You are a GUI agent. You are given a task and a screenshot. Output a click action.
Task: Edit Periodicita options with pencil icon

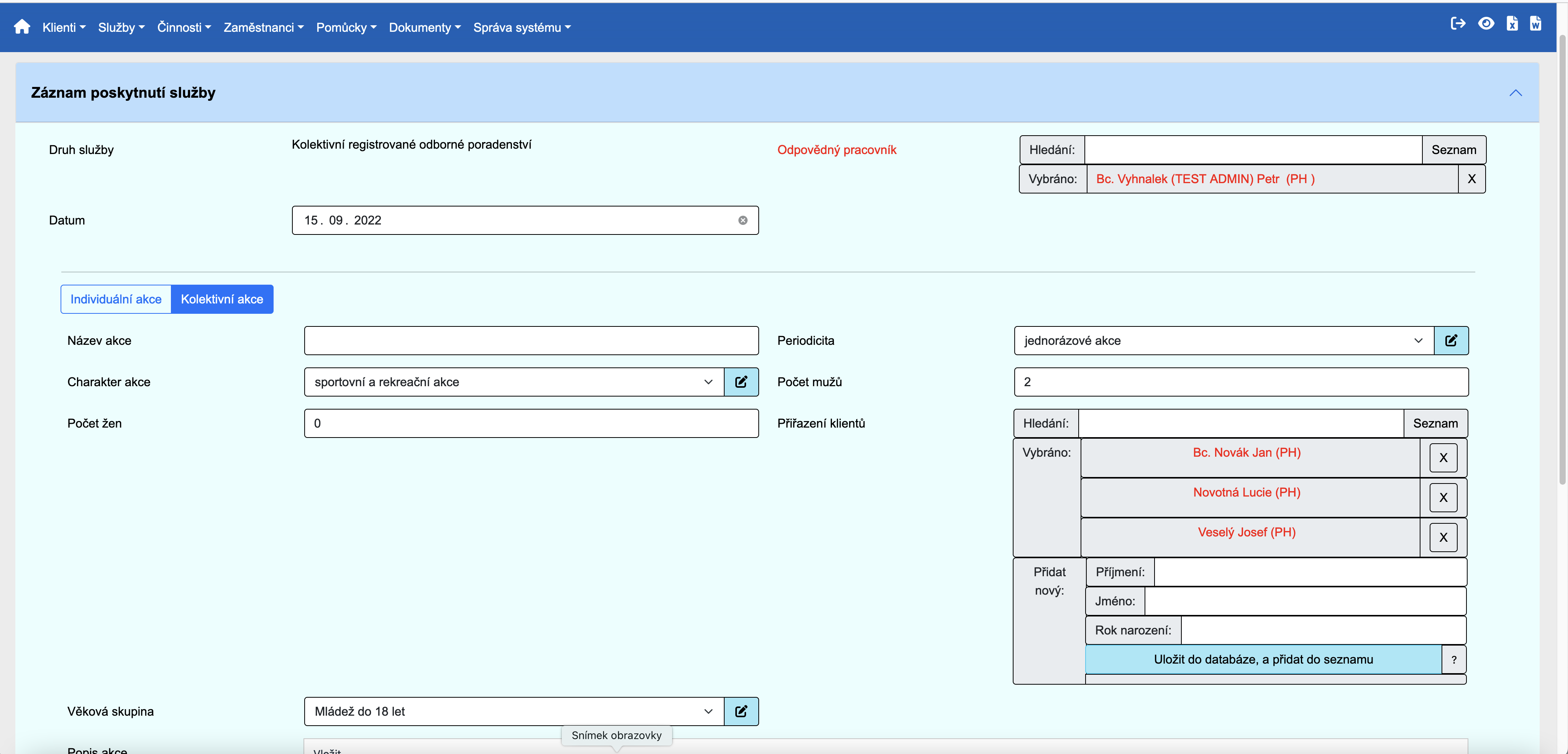(1451, 341)
